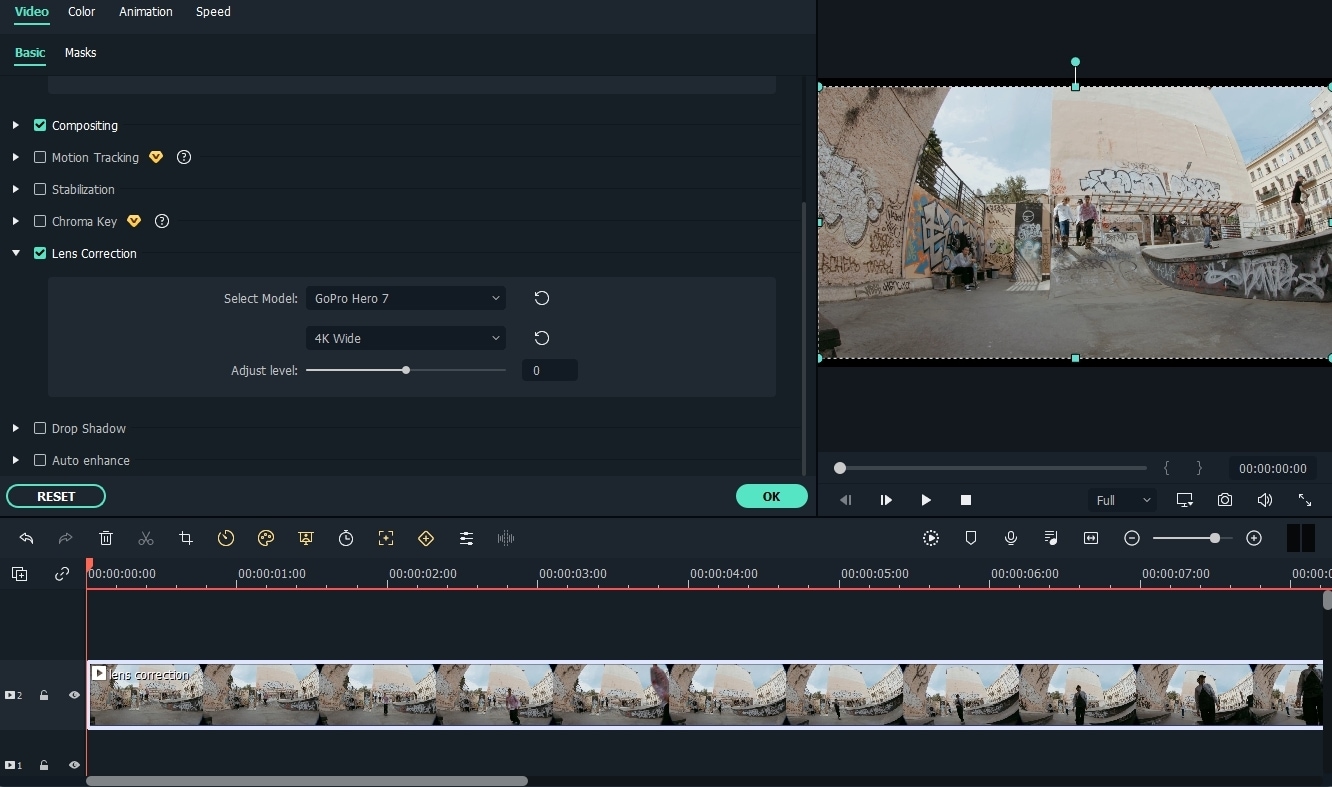
Task: Open the Masks sub-tab
Action: pyautogui.click(x=80, y=52)
